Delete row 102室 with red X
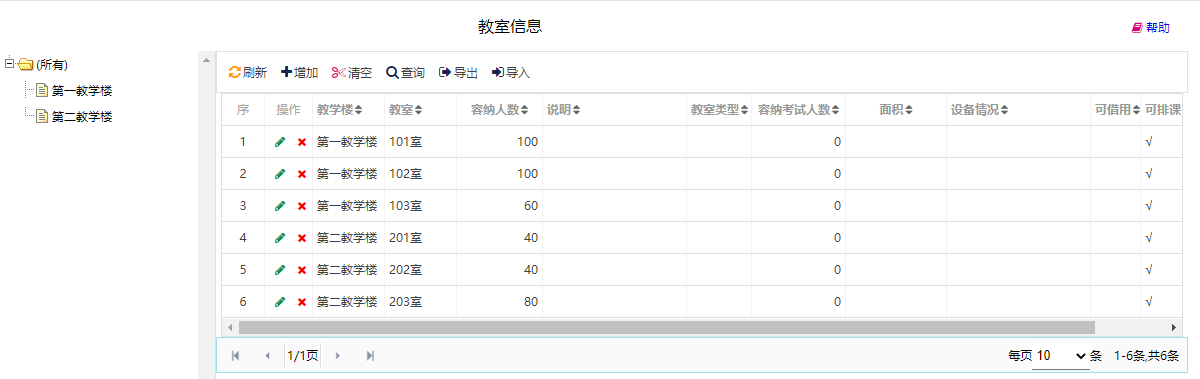This screenshot has width=1200, height=379. [x=301, y=174]
